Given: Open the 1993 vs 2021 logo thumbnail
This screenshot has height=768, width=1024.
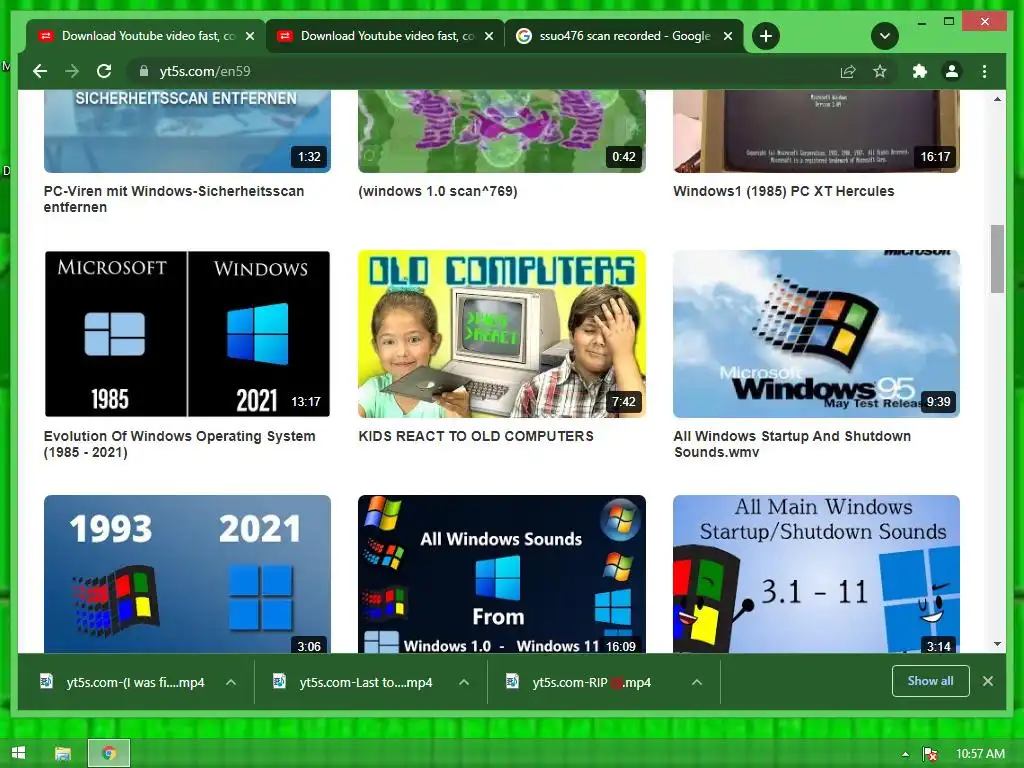Looking at the screenshot, I should [x=187, y=574].
